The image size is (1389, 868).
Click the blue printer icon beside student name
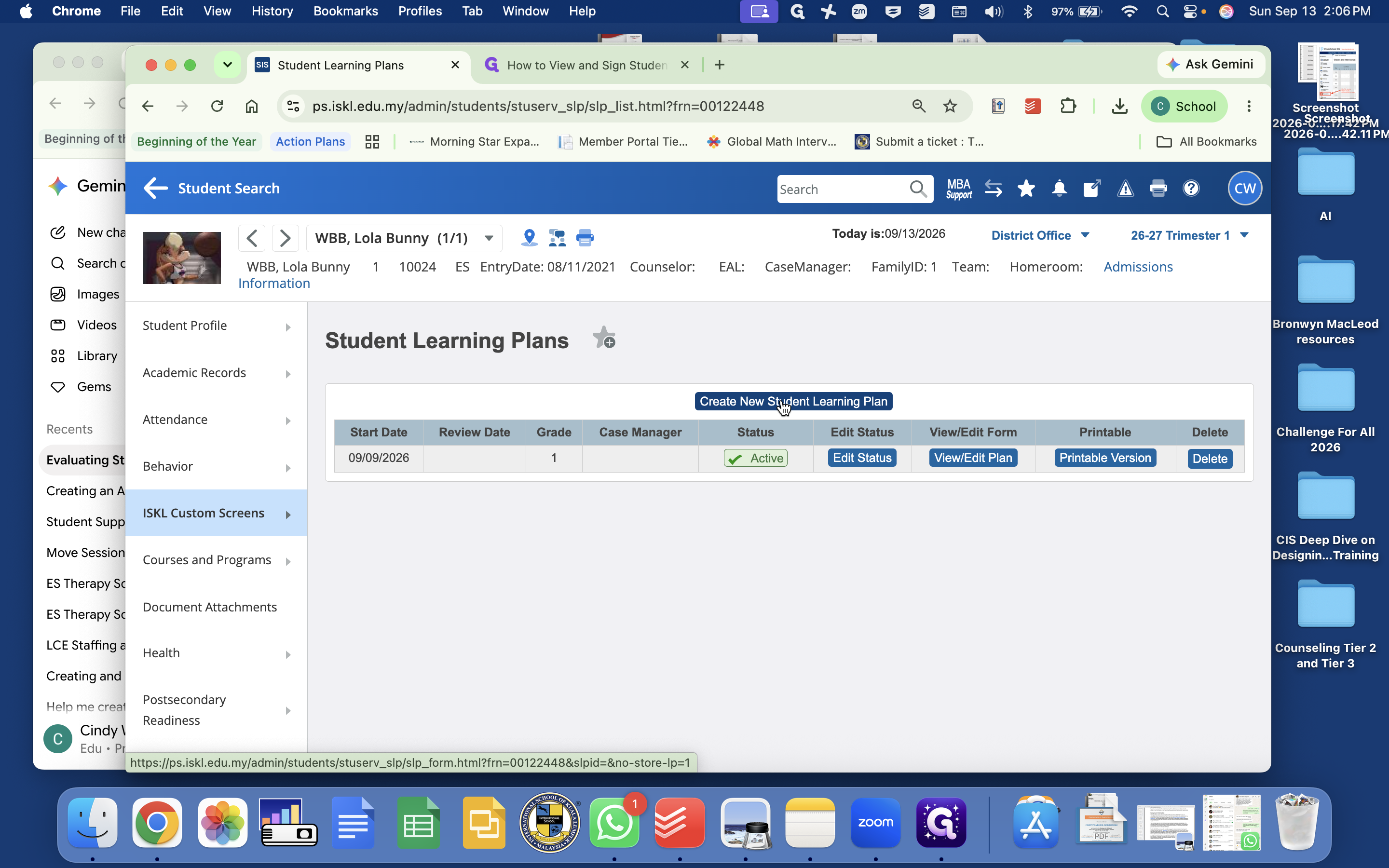coord(585,237)
